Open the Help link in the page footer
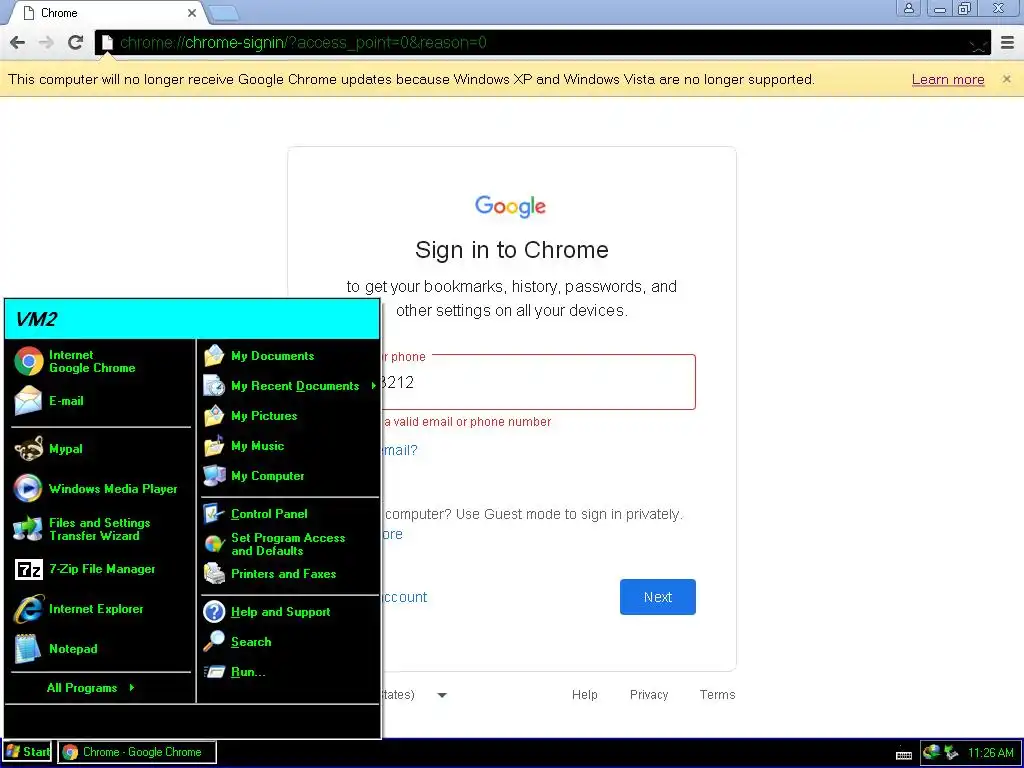This screenshot has height=768, width=1024. pos(584,695)
